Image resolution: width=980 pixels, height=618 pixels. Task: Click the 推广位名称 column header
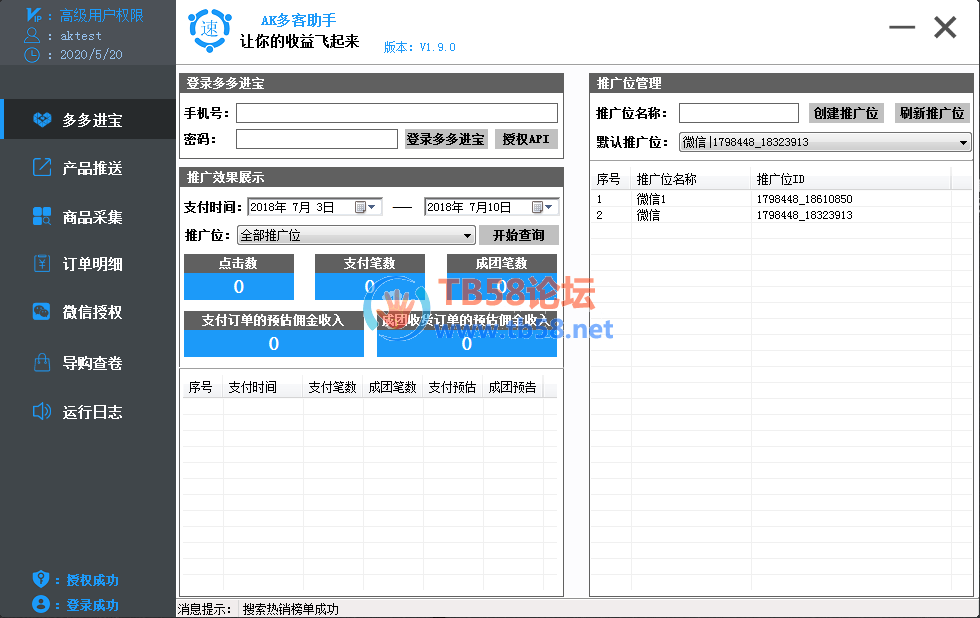tap(690, 179)
